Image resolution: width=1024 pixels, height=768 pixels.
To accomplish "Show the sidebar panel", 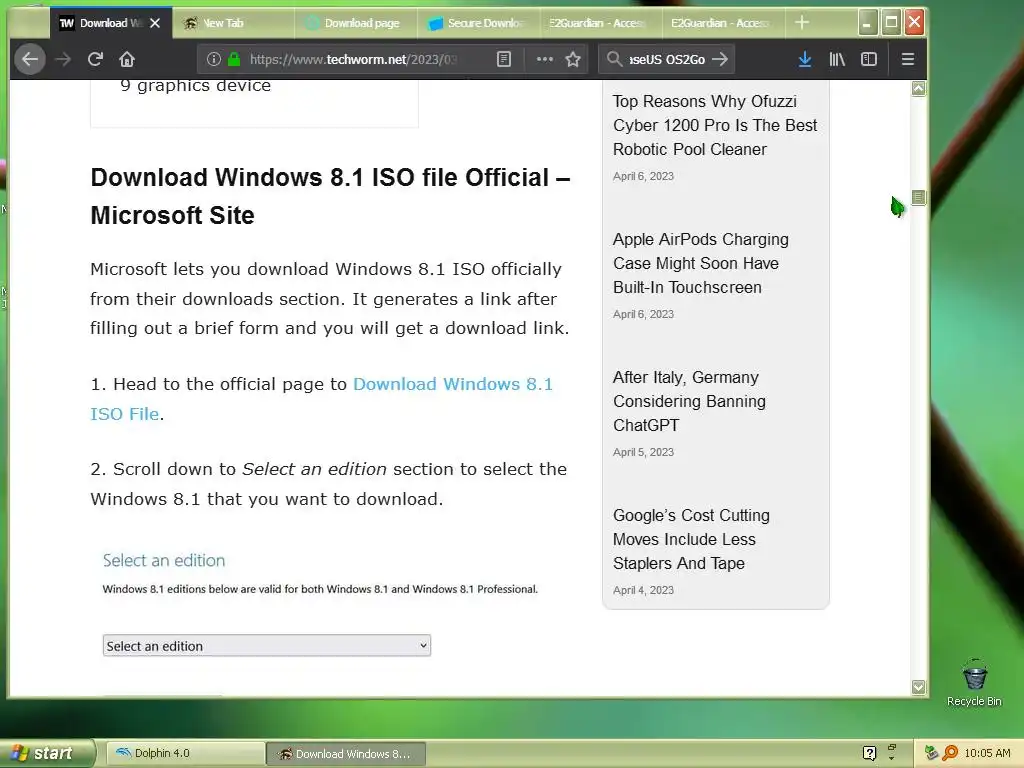I will [869, 59].
